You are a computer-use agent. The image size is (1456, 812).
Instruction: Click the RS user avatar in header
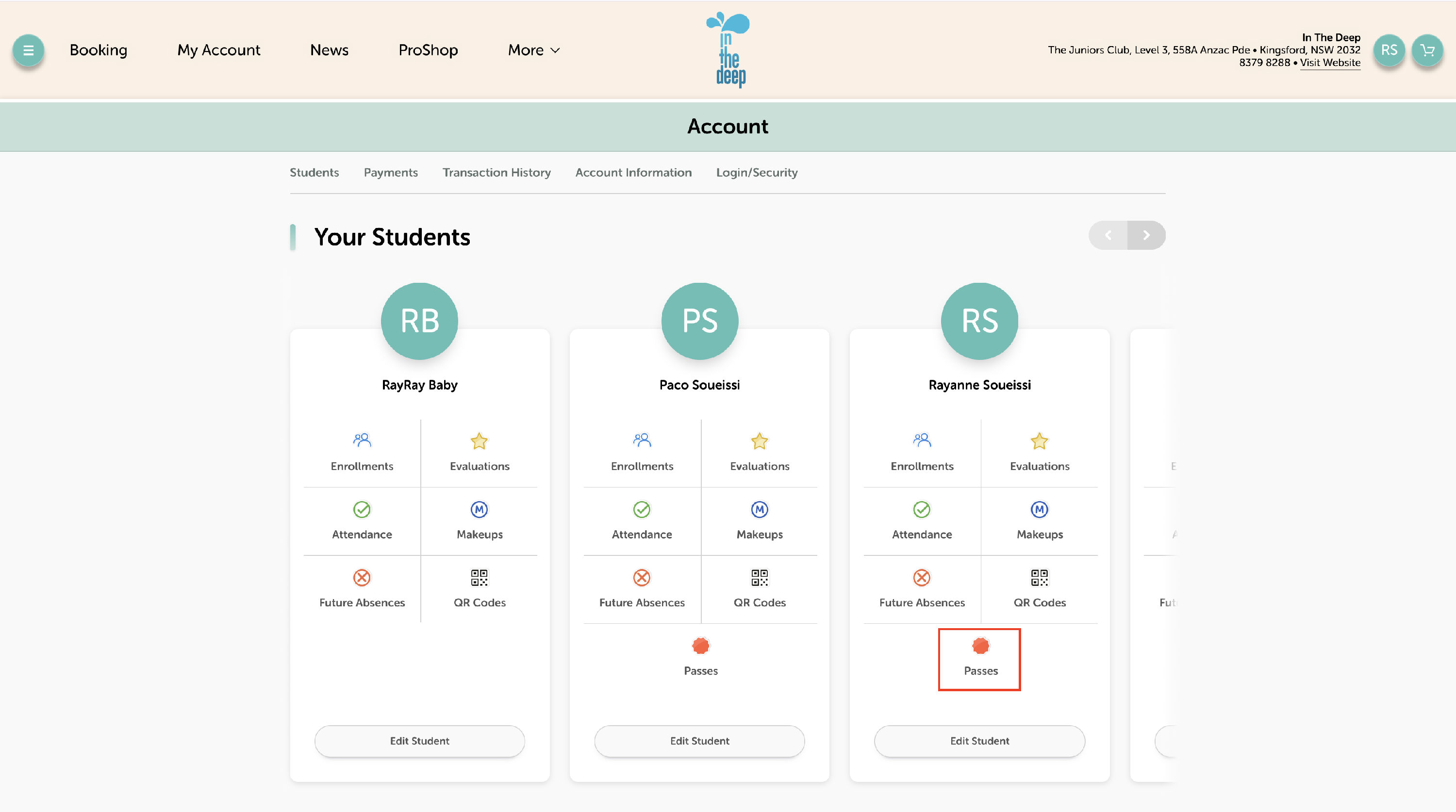pyautogui.click(x=1389, y=50)
